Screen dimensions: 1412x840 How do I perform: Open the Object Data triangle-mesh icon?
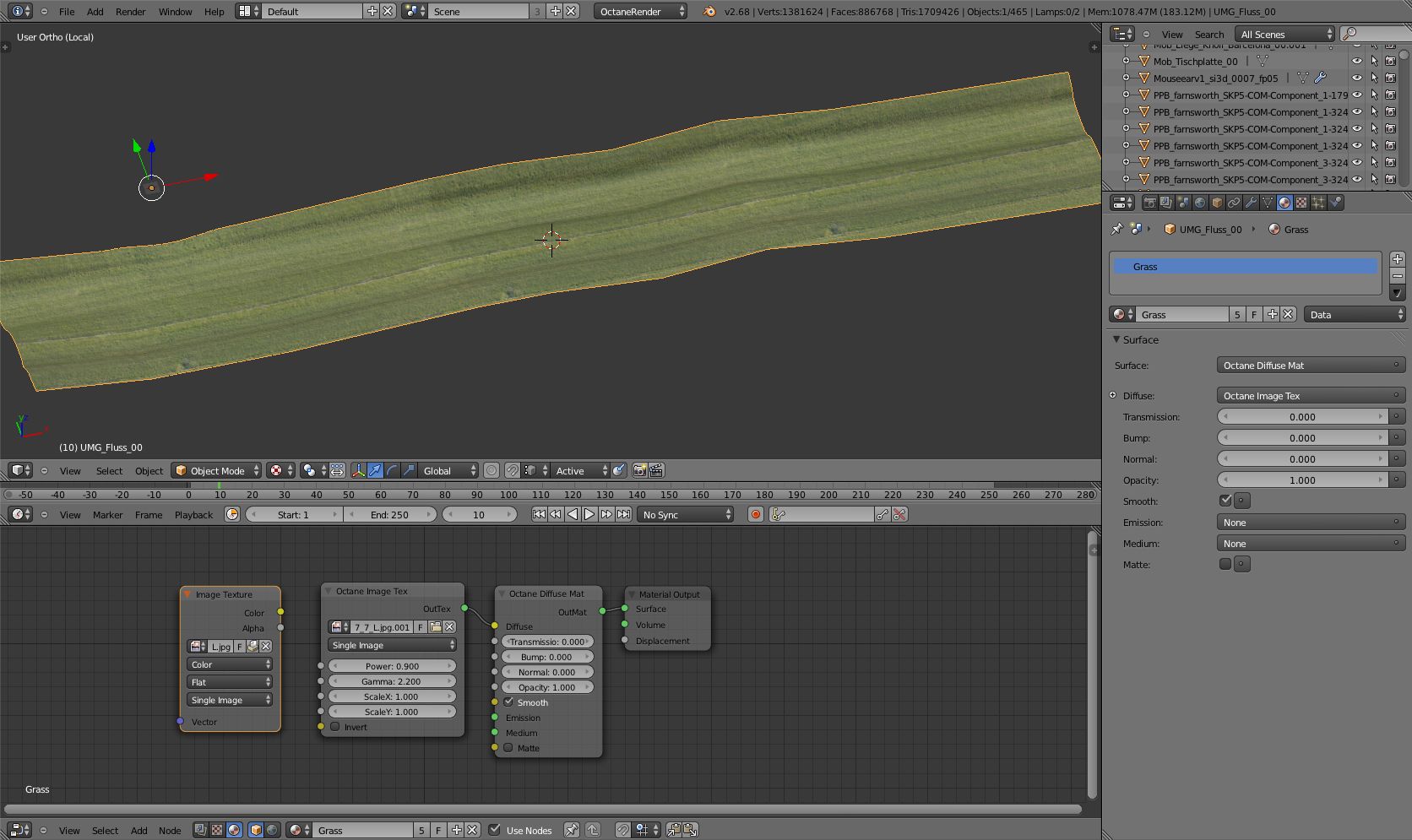1268,203
